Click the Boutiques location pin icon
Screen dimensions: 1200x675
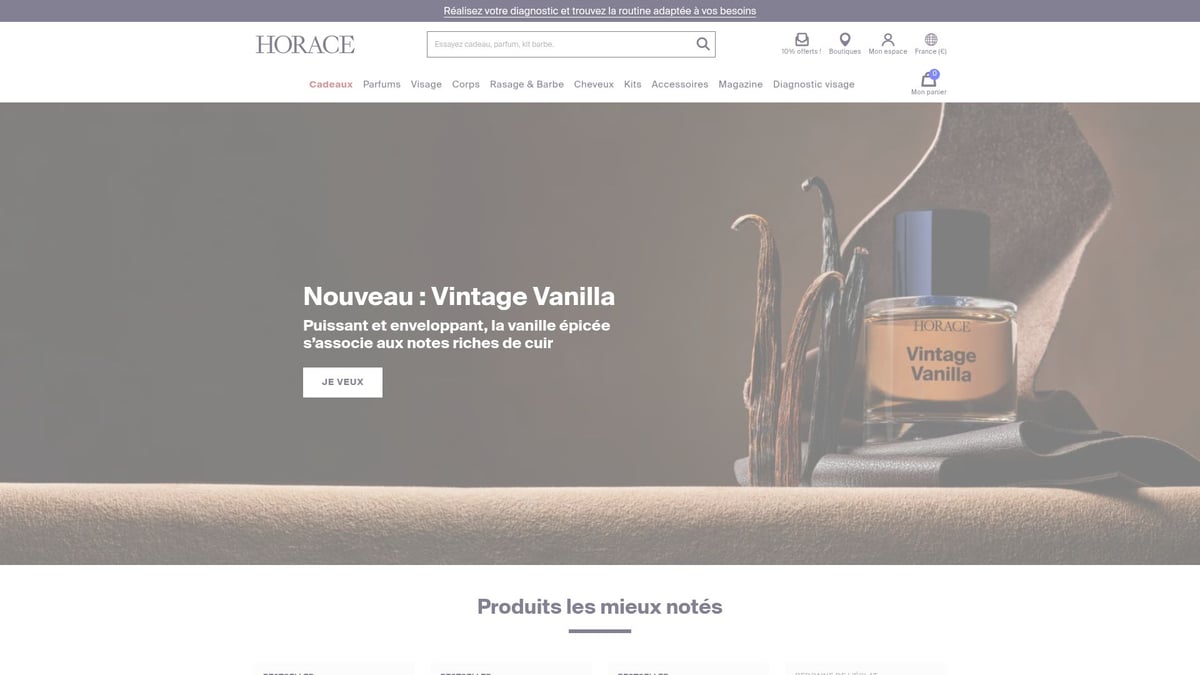[x=845, y=40]
